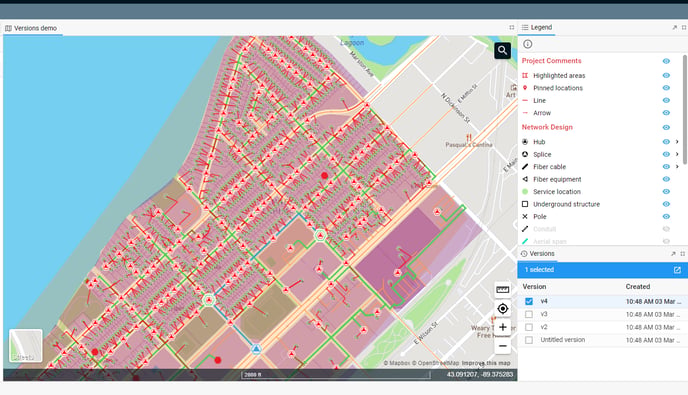Select the Legend tab
Viewport: 688px width, 395px height.
click(537, 27)
